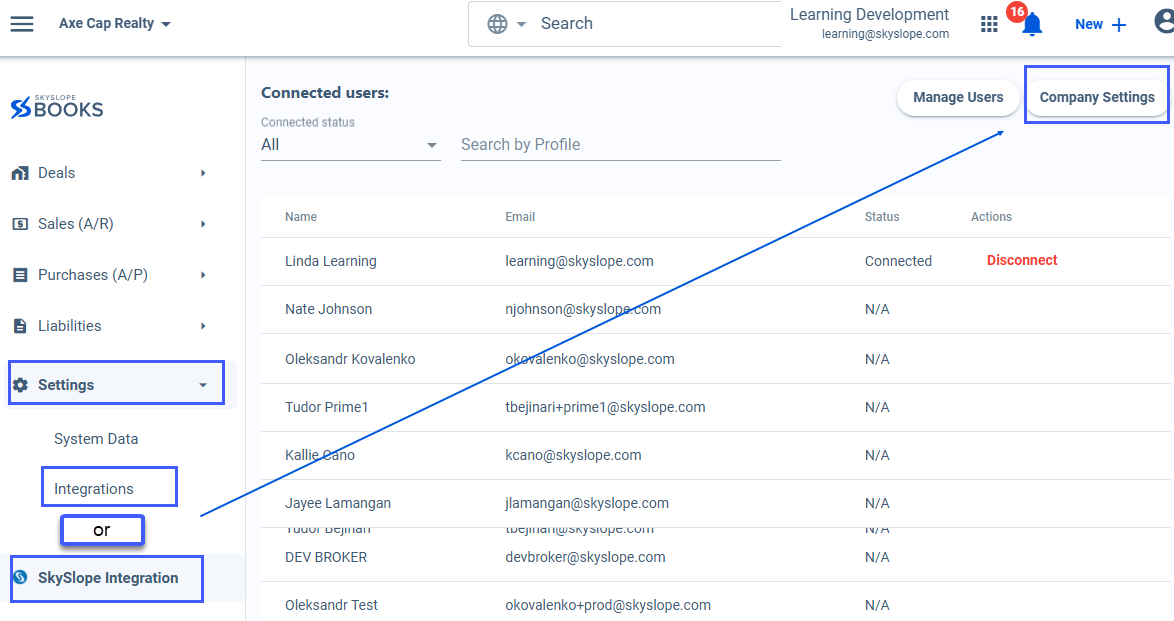This screenshot has width=1174, height=621.
Task: Click the Search by Profile field
Action: click(621, 145)
